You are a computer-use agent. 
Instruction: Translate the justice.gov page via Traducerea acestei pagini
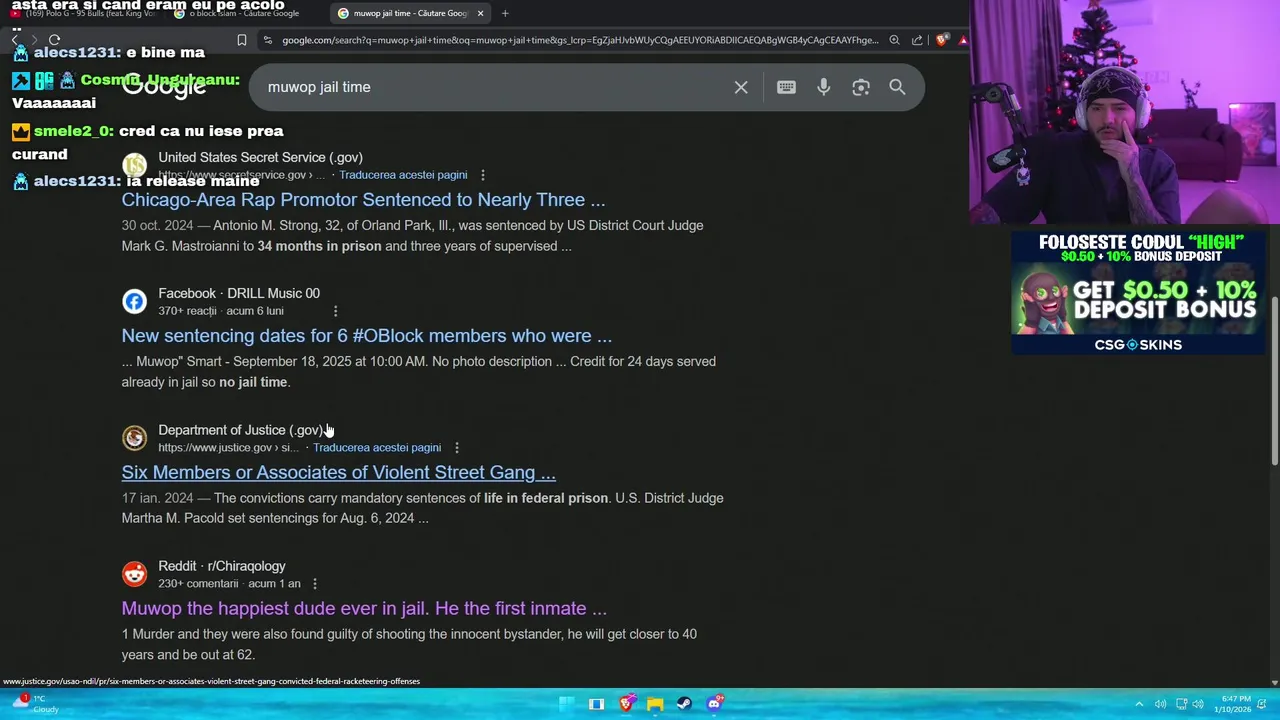[377, 448]
